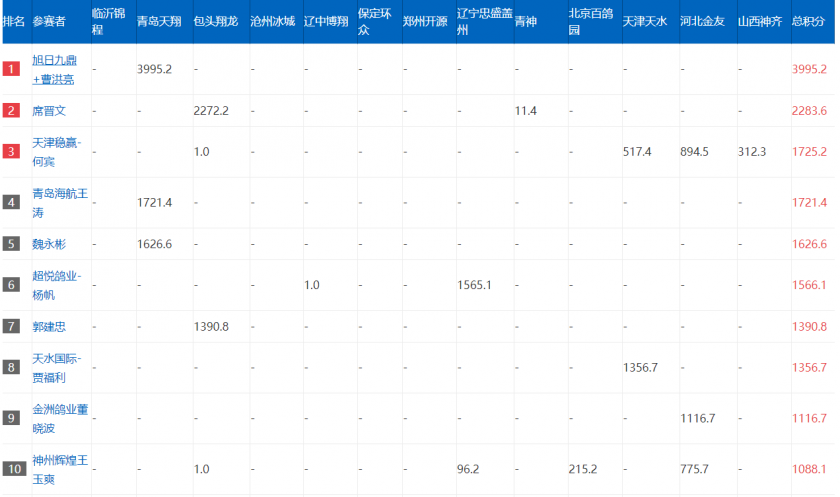Select the 3995.2 score under 青岛天翔

coord(154,69)
